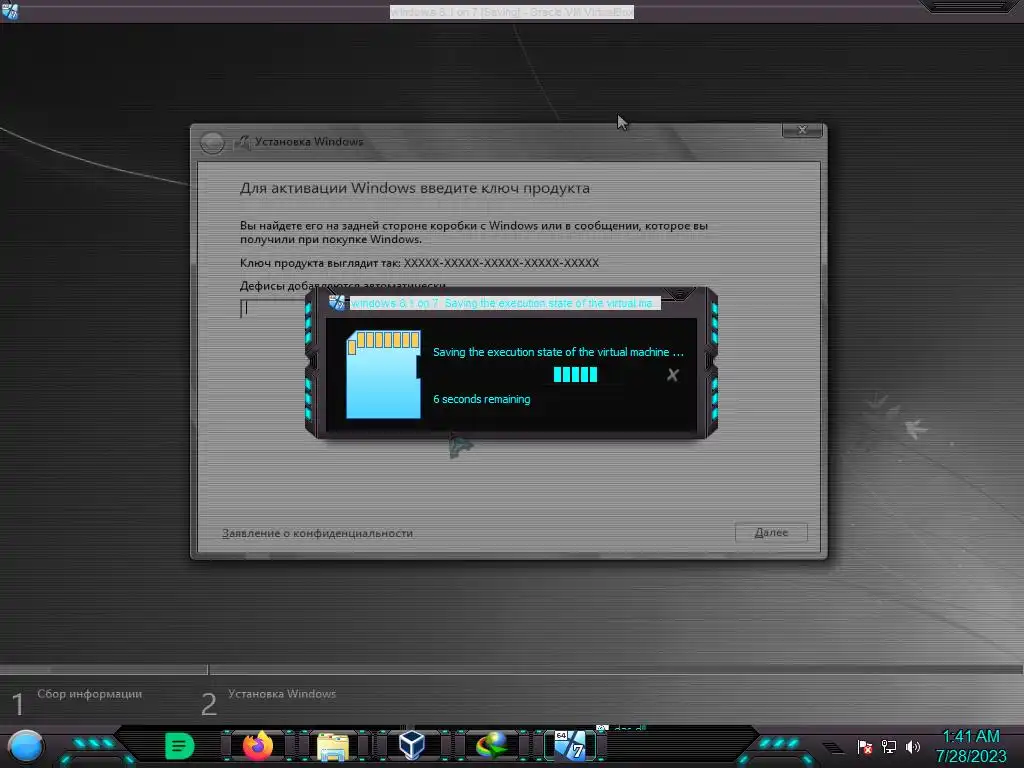
Task: Click the saving progress bar
Action: click(x=575, y=374)
